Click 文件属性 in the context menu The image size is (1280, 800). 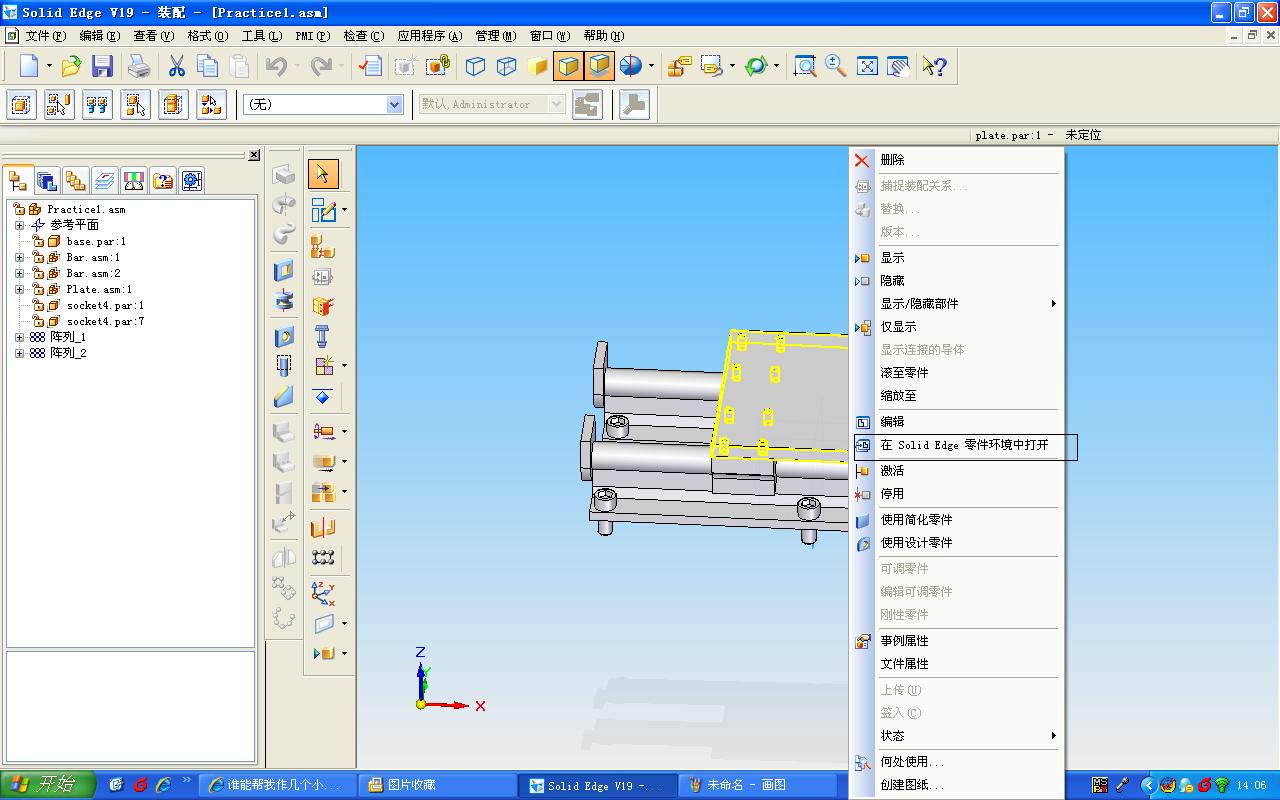[x=957, y=664]
